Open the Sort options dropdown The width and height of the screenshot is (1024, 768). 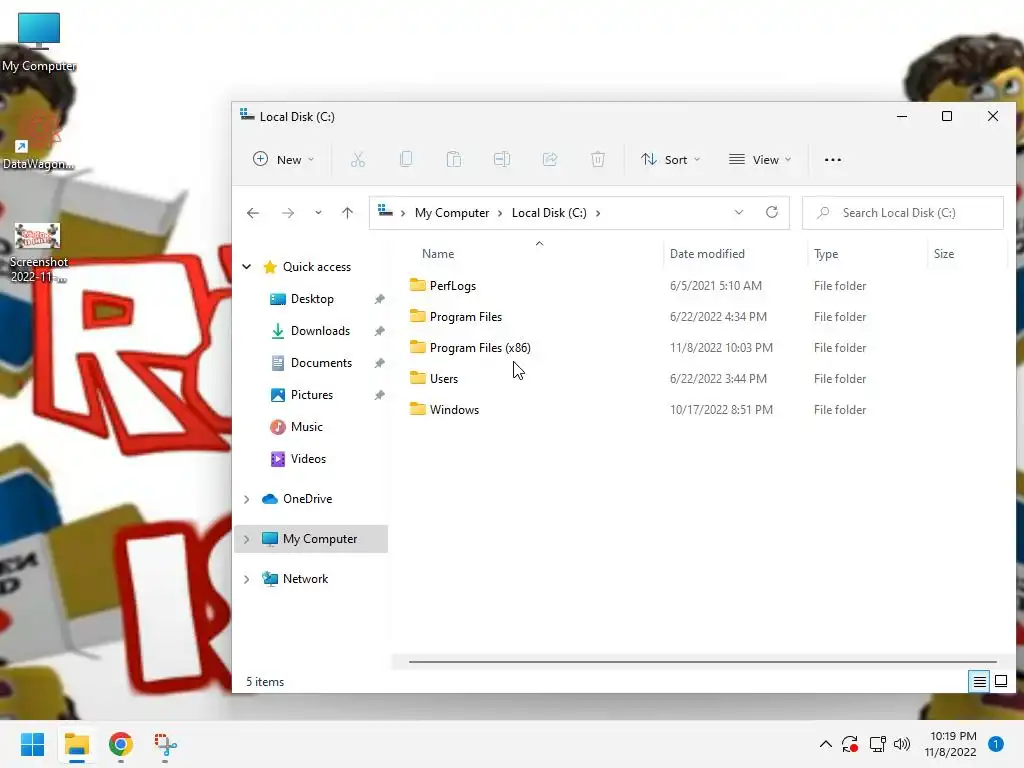click(x=671, y=159)
